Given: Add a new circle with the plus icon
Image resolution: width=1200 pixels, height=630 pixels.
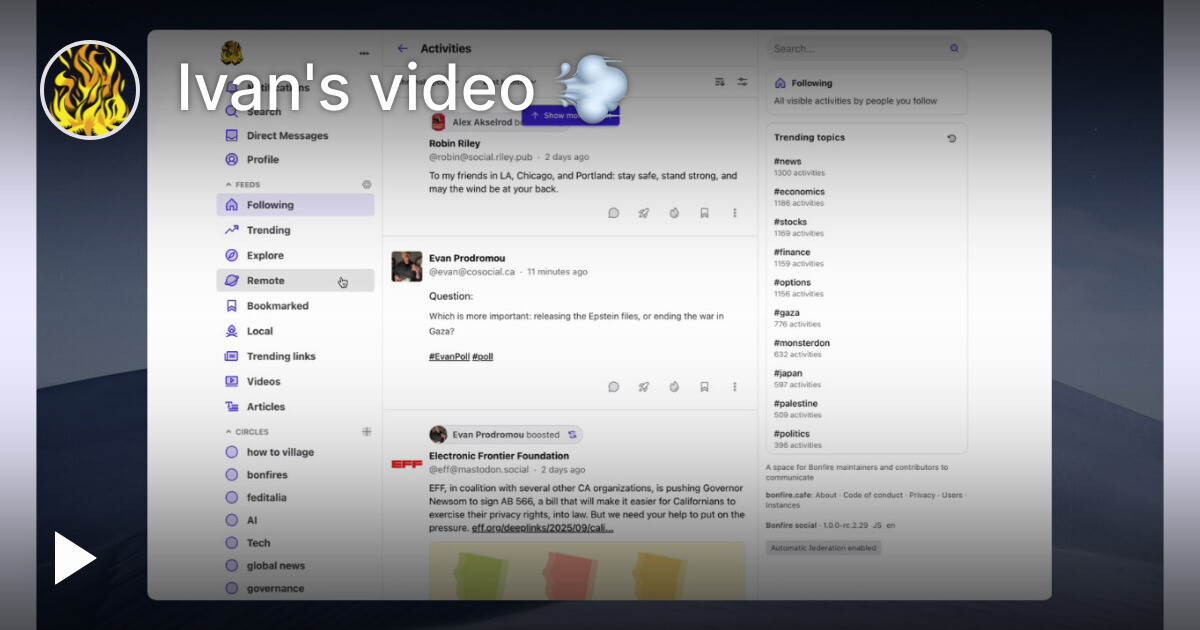Looking at the screenshot, I should [x=367, y=432].
